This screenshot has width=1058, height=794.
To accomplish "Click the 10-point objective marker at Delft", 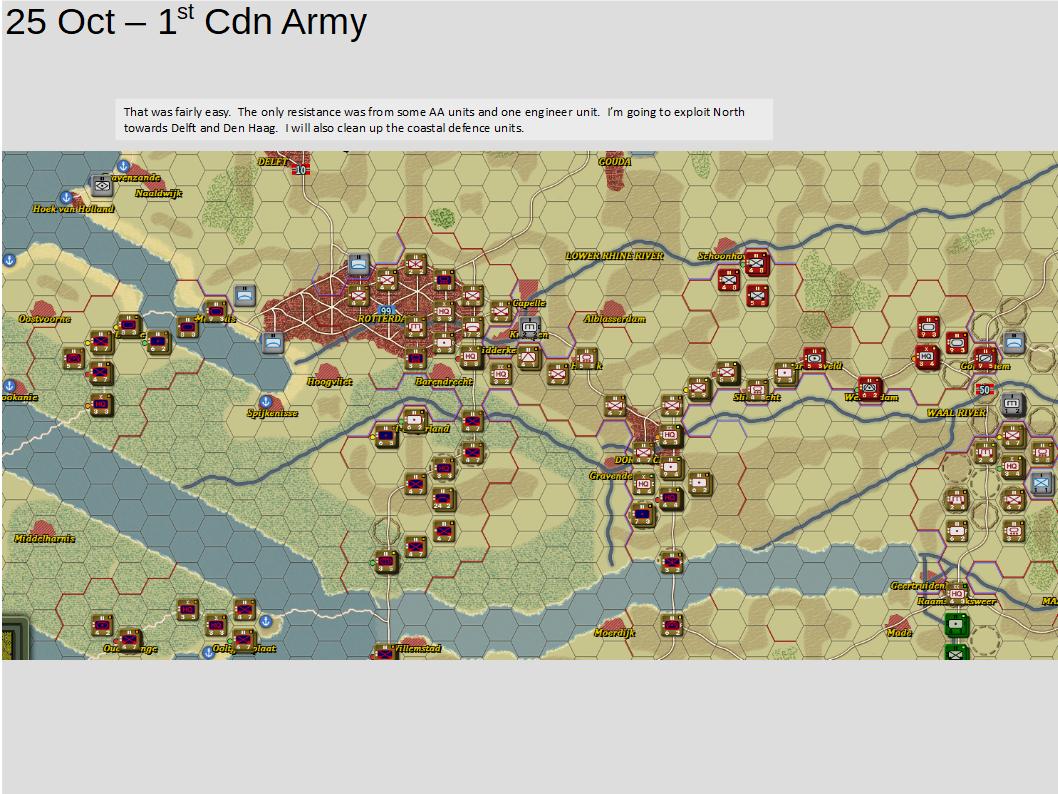I will (300, 168).
